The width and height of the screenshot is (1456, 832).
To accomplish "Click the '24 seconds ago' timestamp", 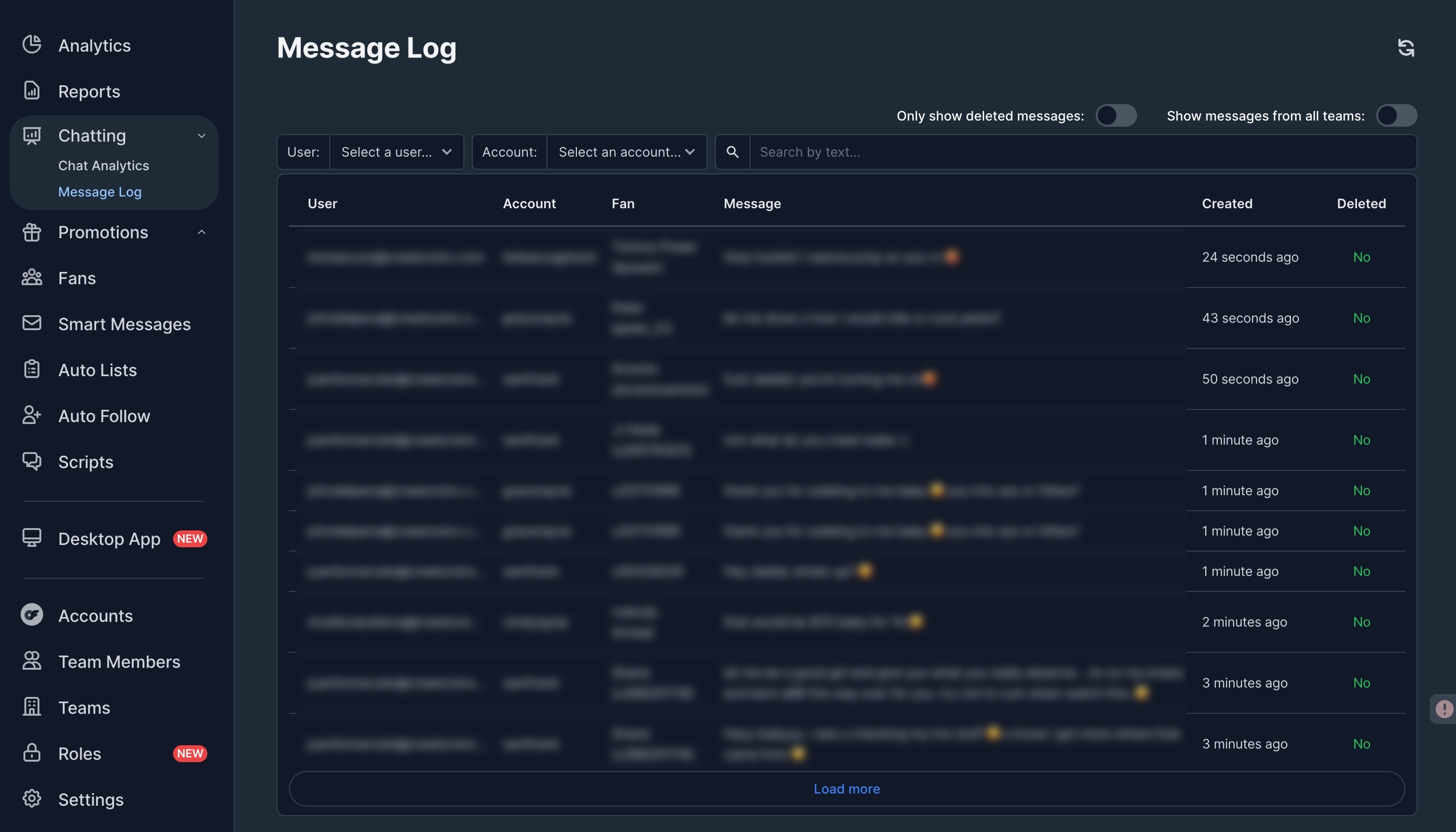I will click(1250, 257).
